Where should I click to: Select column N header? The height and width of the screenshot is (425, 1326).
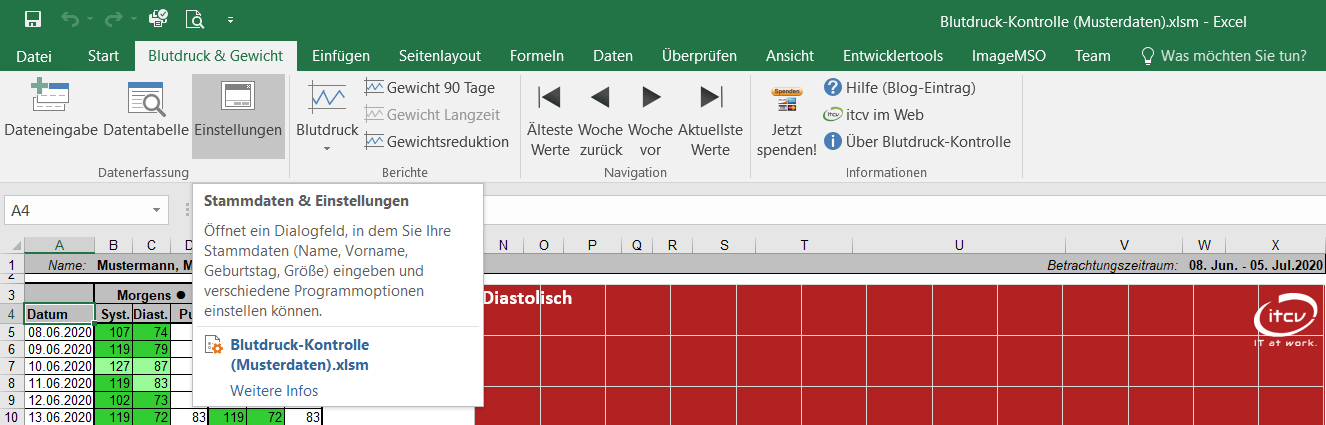coord(503,245)
